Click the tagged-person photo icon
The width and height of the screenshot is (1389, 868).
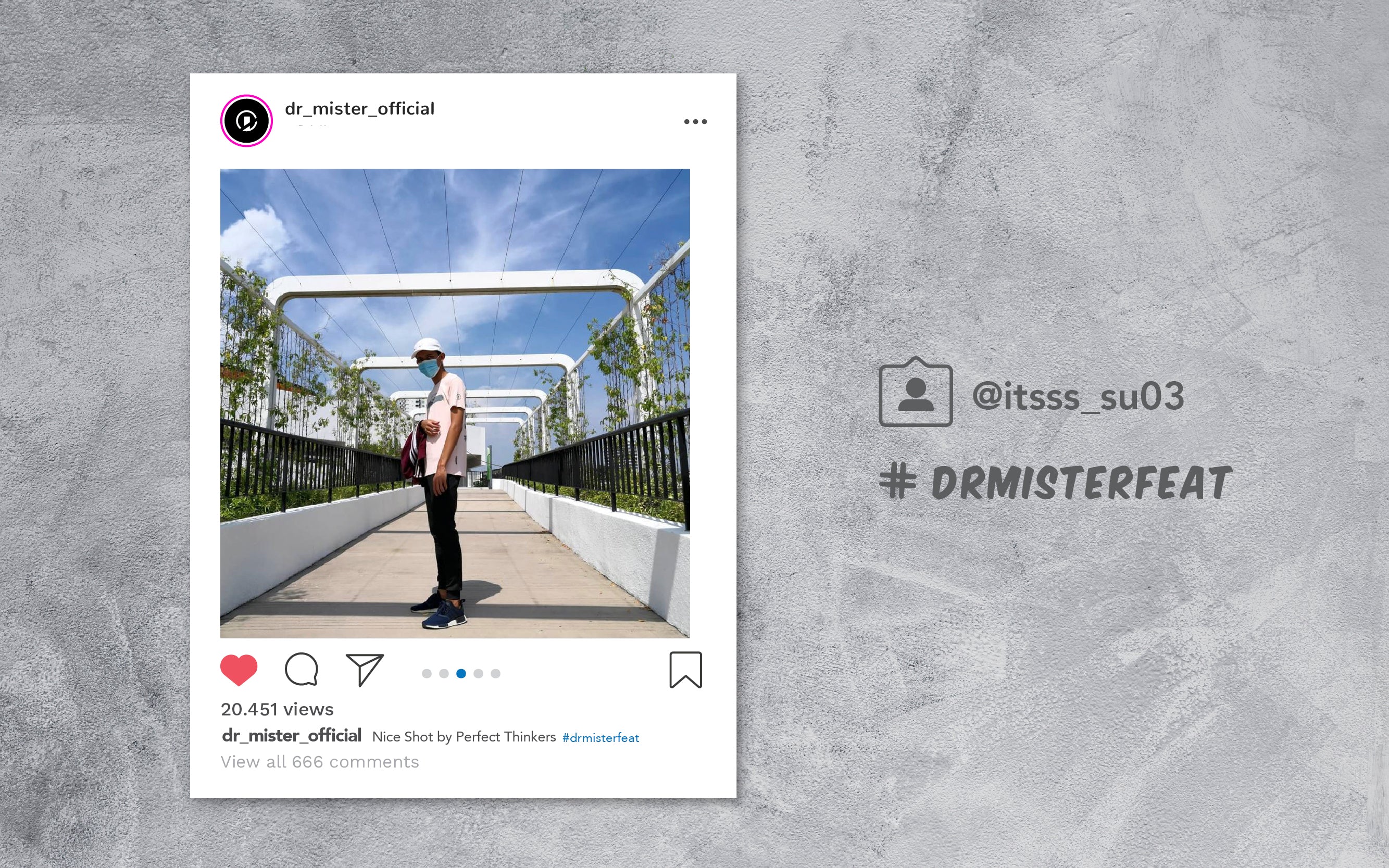pos(916,392)
